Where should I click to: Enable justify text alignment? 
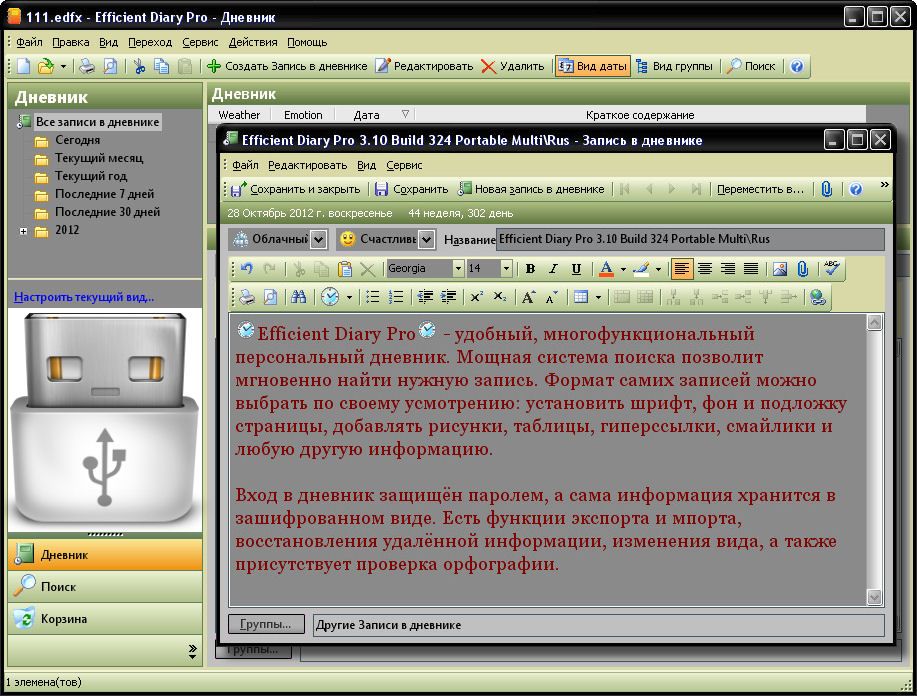pyautogui.click(x=750, y=269)
